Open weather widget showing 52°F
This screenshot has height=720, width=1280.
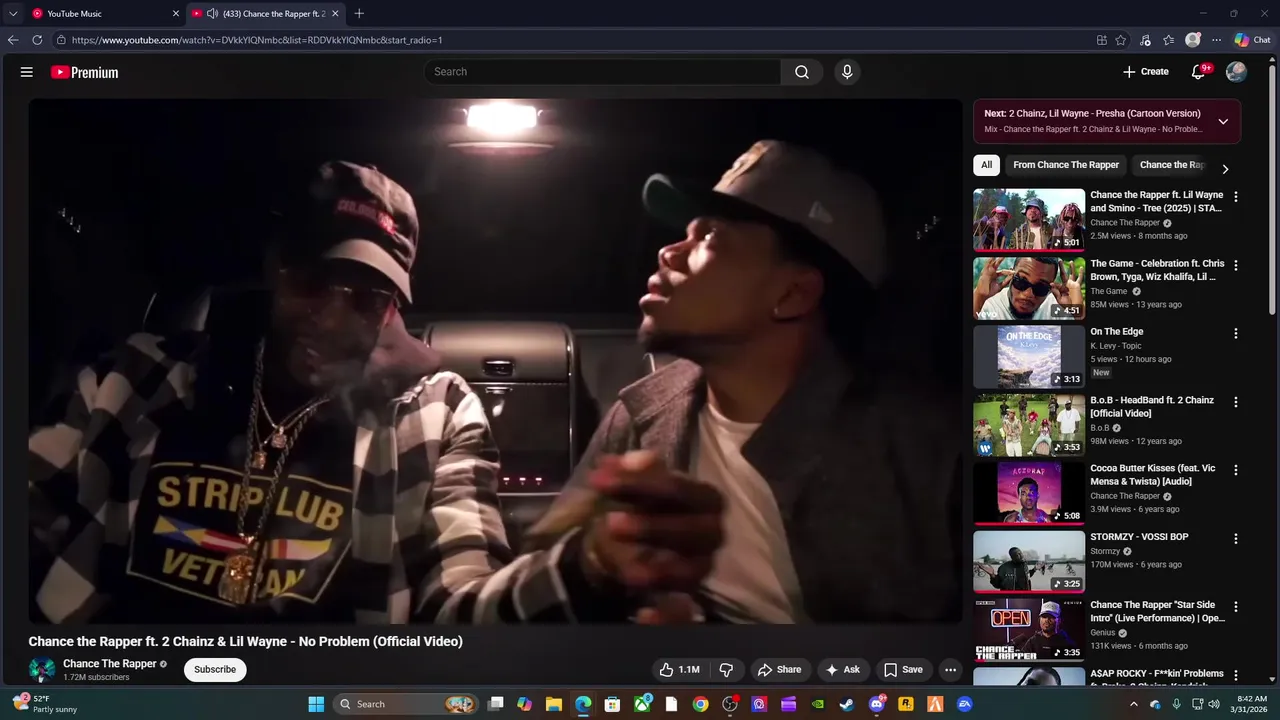pyautogui.click(x=45, y=704)
